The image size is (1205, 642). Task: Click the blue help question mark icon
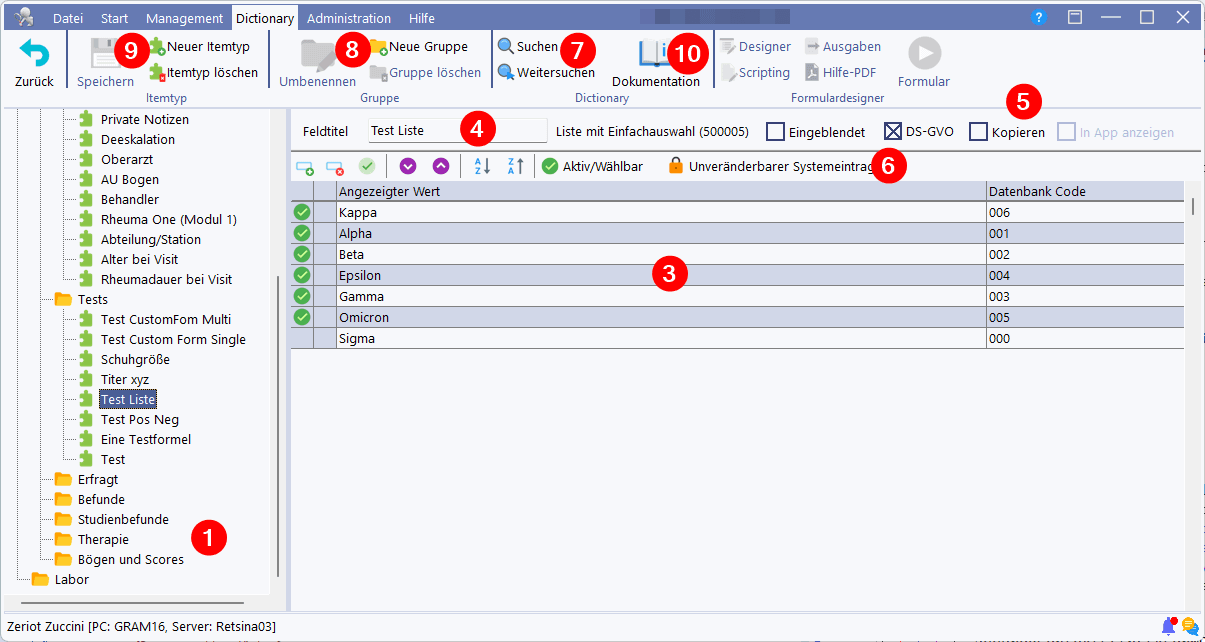pyautogui.click(x=1039, y=18)
